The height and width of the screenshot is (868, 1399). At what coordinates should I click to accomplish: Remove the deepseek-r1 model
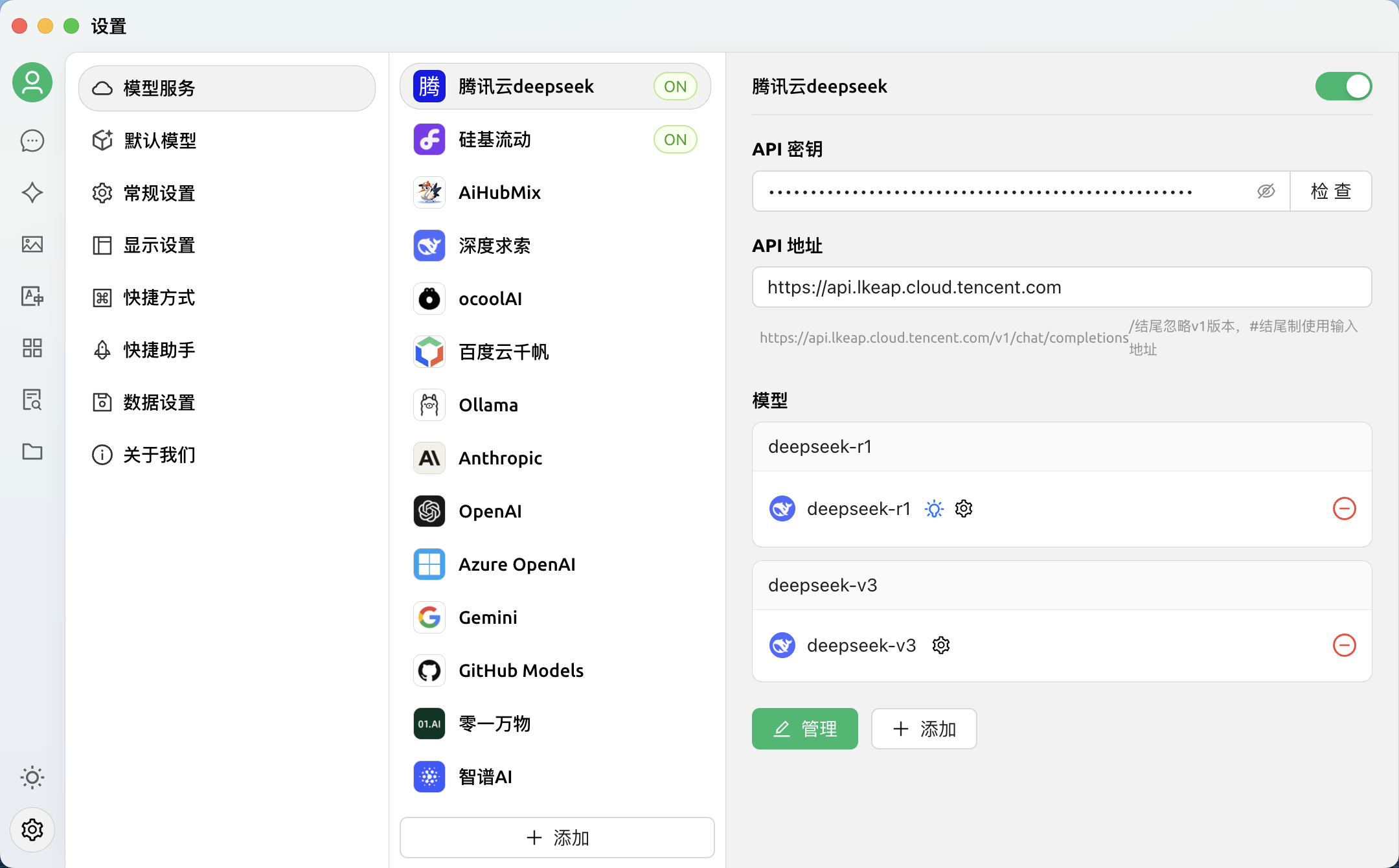point(1345,508)
